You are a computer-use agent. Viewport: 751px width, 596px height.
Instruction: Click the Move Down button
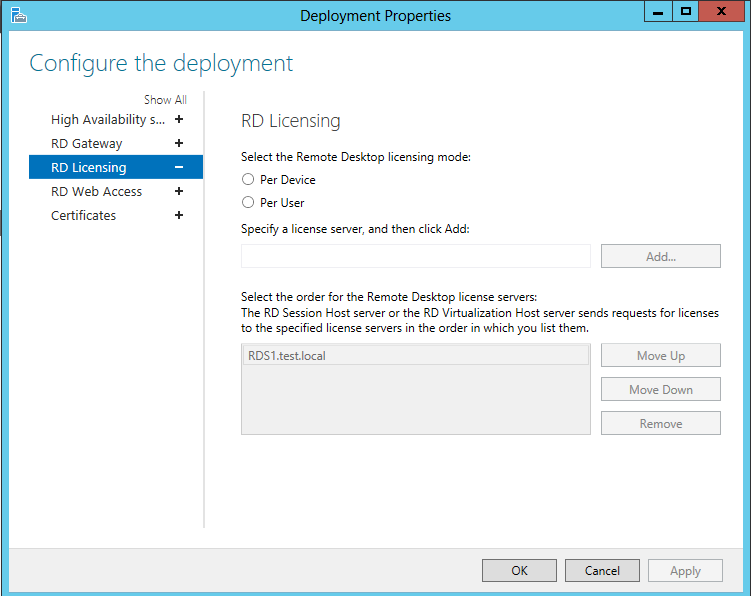coord(660,390)
